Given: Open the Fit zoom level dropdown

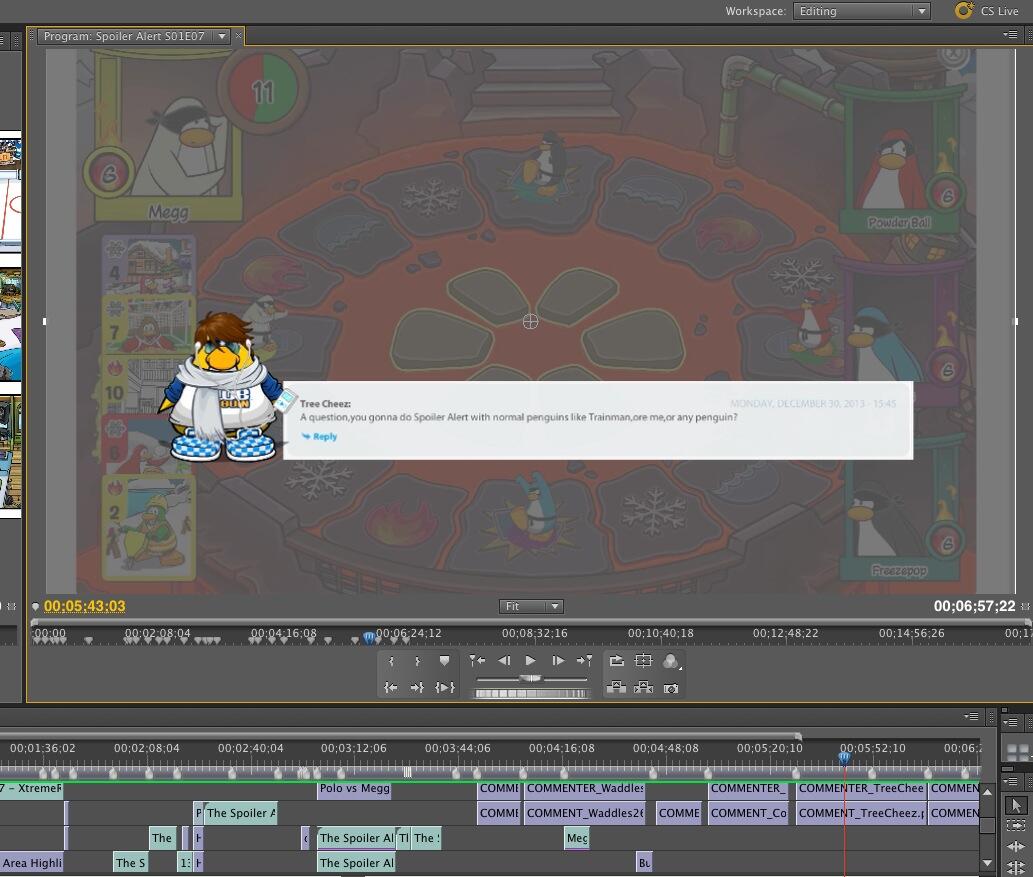Looking at the screenshot, I should 531,606.
